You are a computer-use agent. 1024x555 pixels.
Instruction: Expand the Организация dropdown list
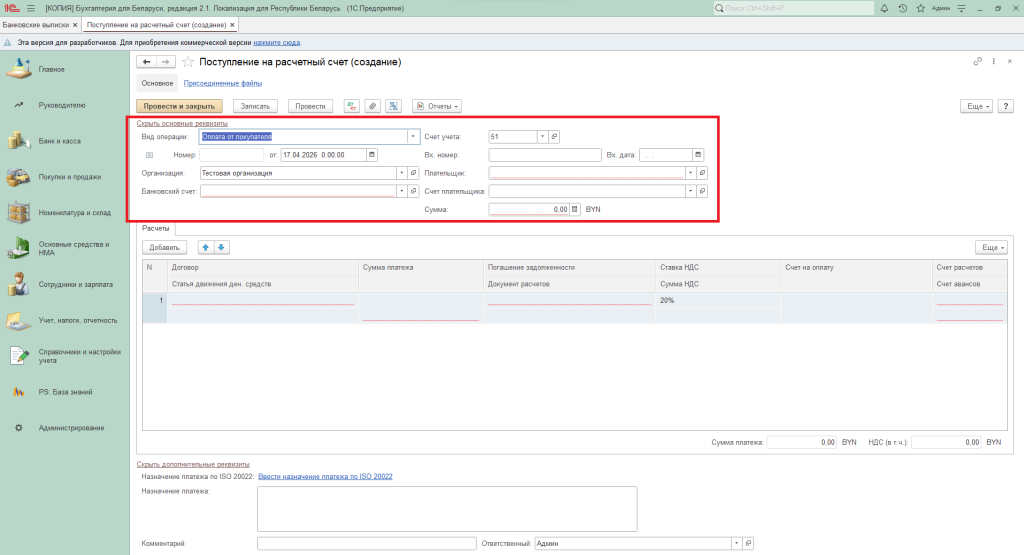(x=402, y=173)
